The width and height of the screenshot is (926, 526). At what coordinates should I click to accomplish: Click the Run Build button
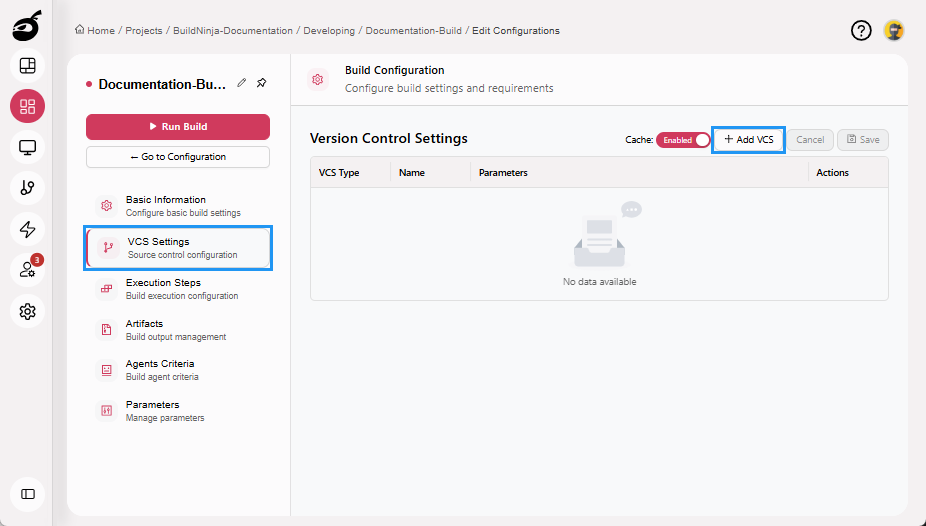click(x=178, y=126)
